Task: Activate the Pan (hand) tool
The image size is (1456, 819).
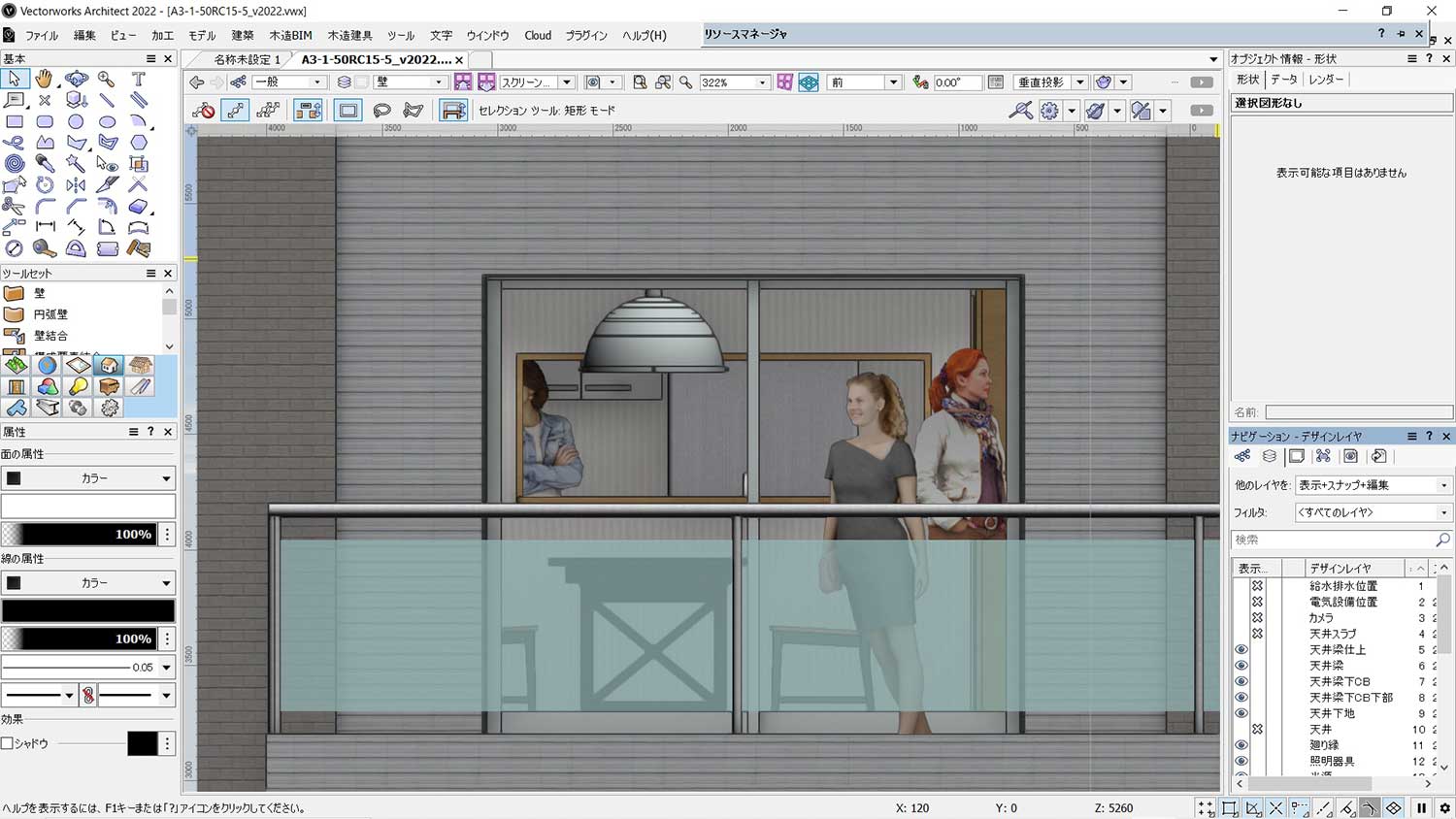Action: click(x=44, y=79)
